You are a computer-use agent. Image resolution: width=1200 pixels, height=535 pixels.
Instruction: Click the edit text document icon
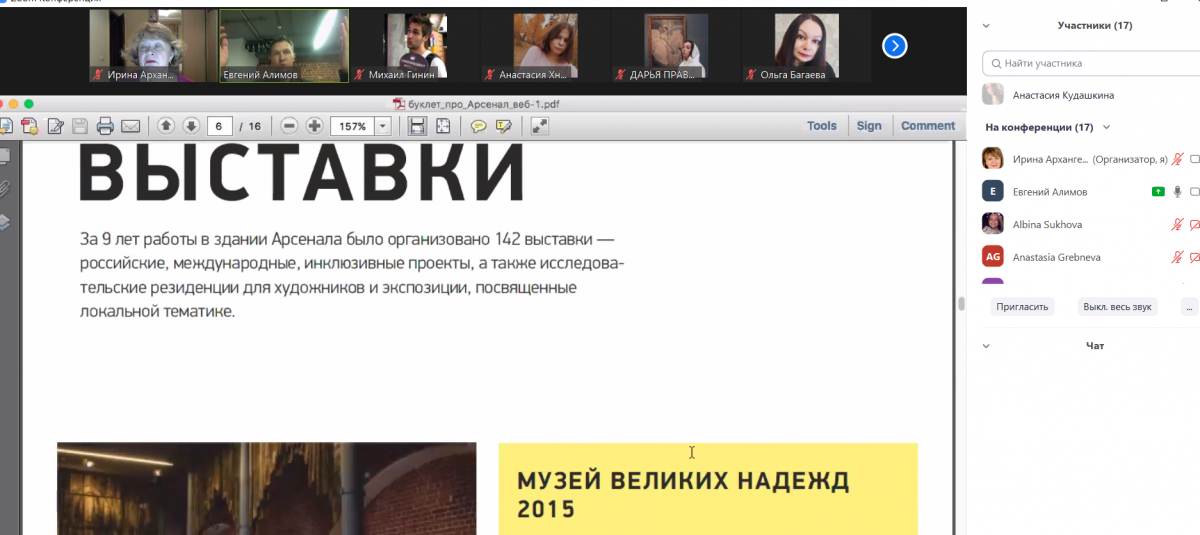(55, 126)
